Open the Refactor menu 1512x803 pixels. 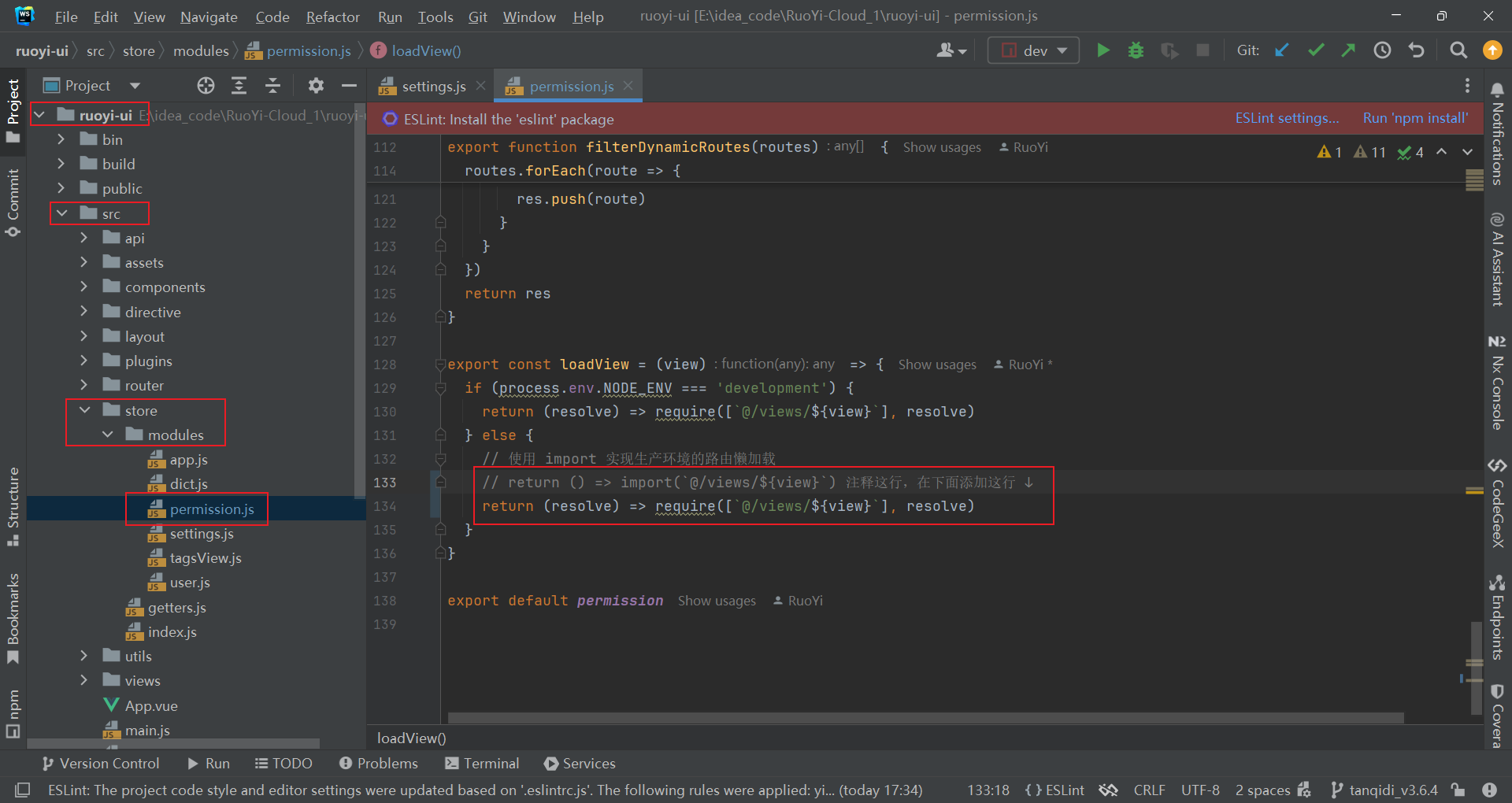[x=333, y=17]
